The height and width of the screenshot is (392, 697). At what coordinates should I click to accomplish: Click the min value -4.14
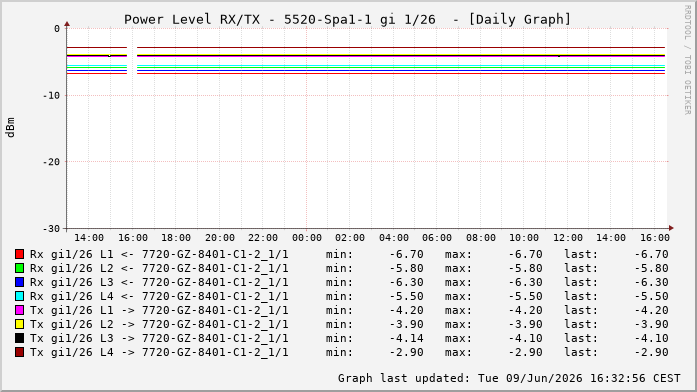(407, 338)
